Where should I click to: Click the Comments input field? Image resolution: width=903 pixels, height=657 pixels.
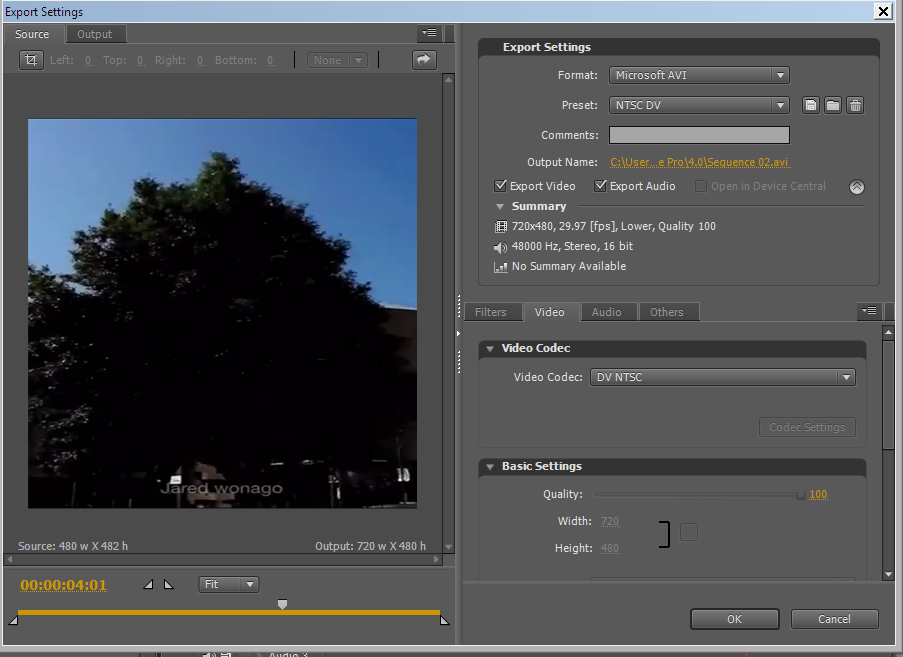pyautogui.click(x=699, y=134)
